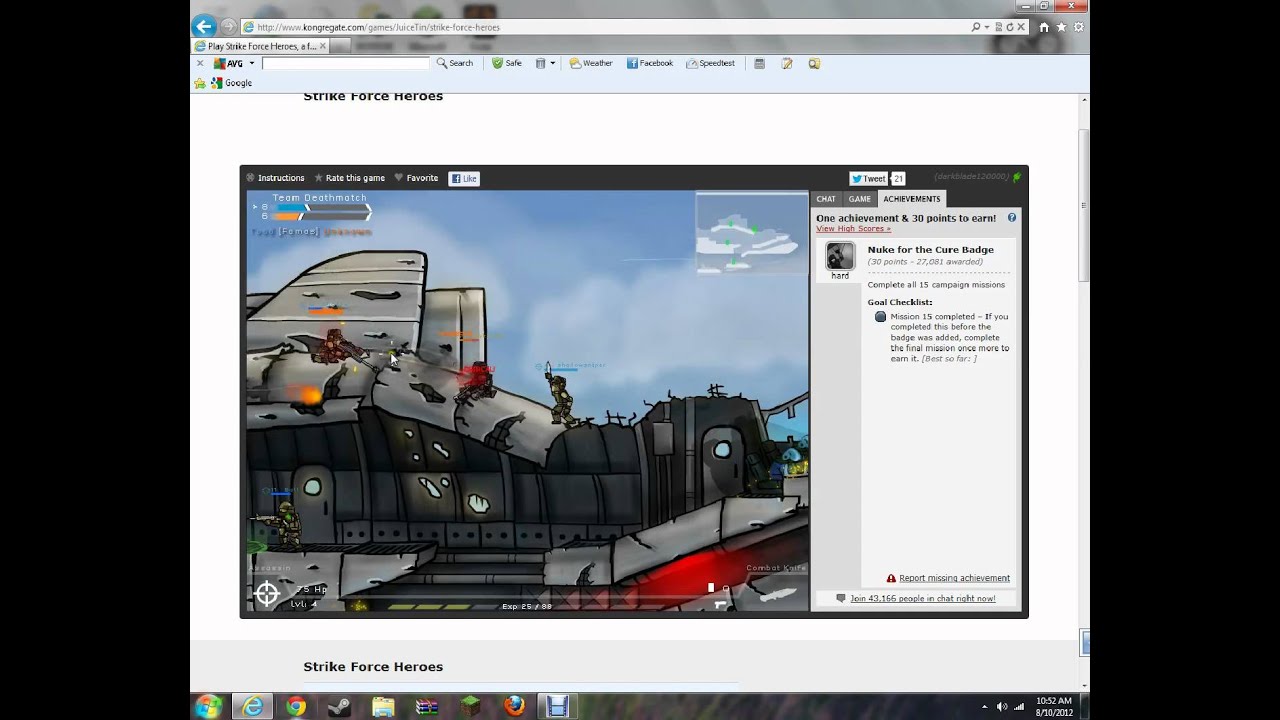Screen dimensions: 1280x720
Task: Open the film strip recorder taskbar icon
Action: [x=557, y=706]
